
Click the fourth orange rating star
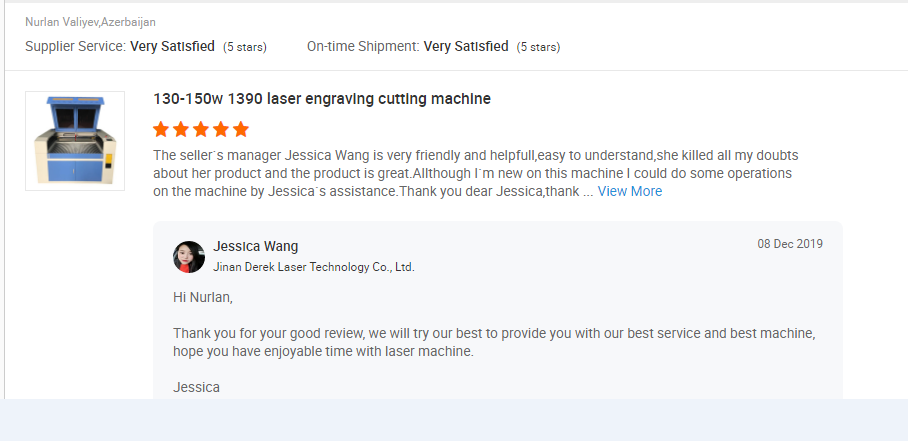(x=221, y=130)
